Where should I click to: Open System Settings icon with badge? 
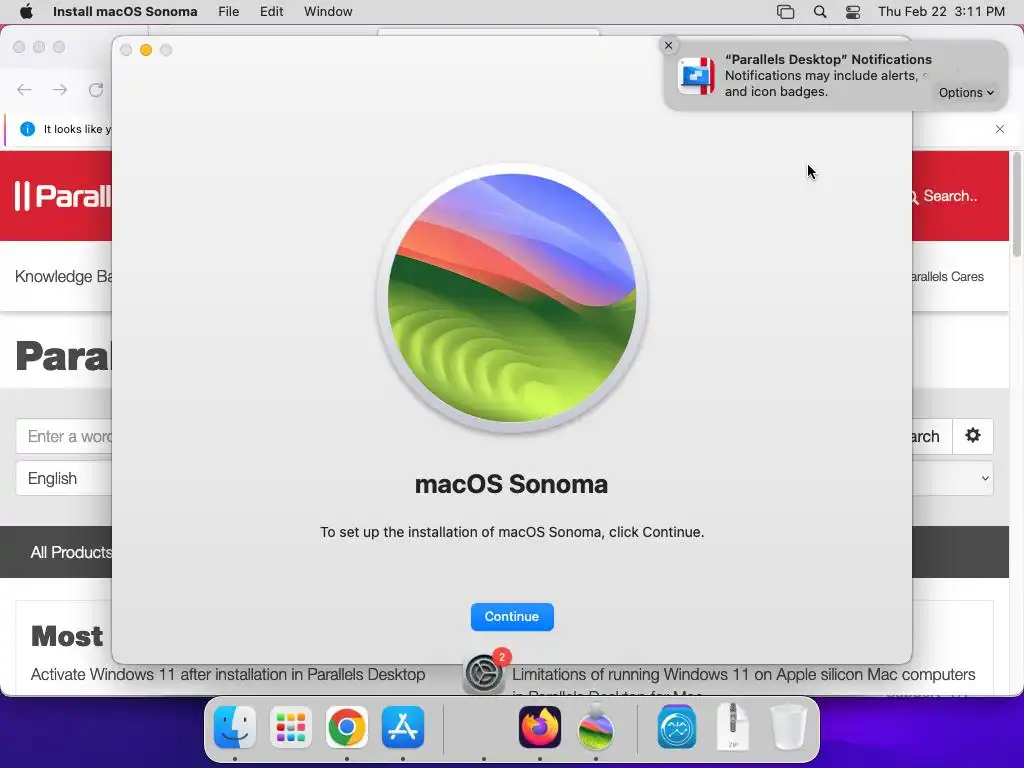tap(484, 673)
